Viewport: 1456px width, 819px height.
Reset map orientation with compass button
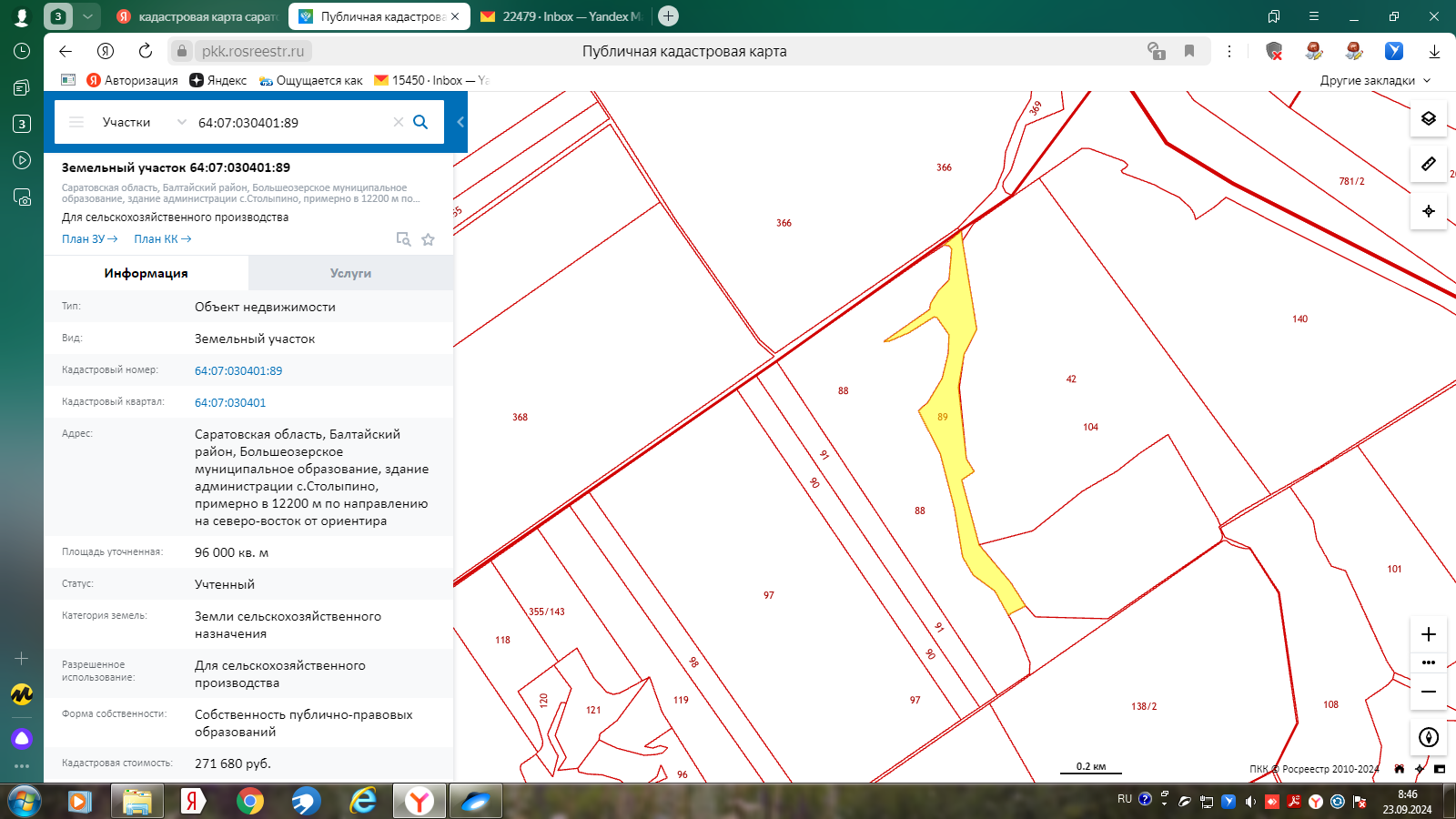(x=1429, y=737)
